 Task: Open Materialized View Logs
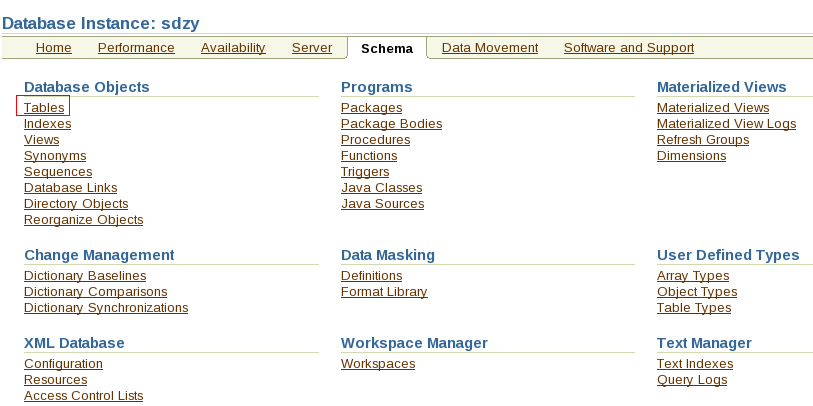click(726, 124)
